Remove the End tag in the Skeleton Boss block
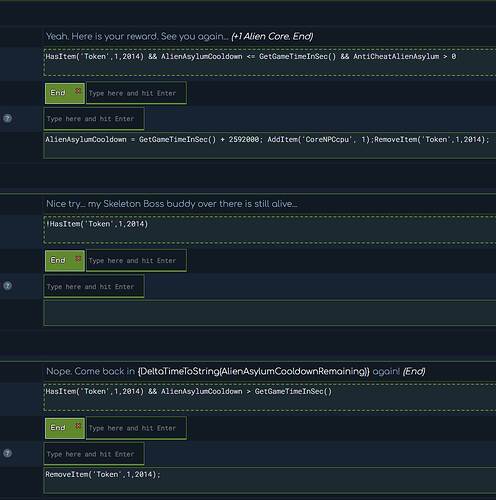Screen dimensions: 496x500 78,258
